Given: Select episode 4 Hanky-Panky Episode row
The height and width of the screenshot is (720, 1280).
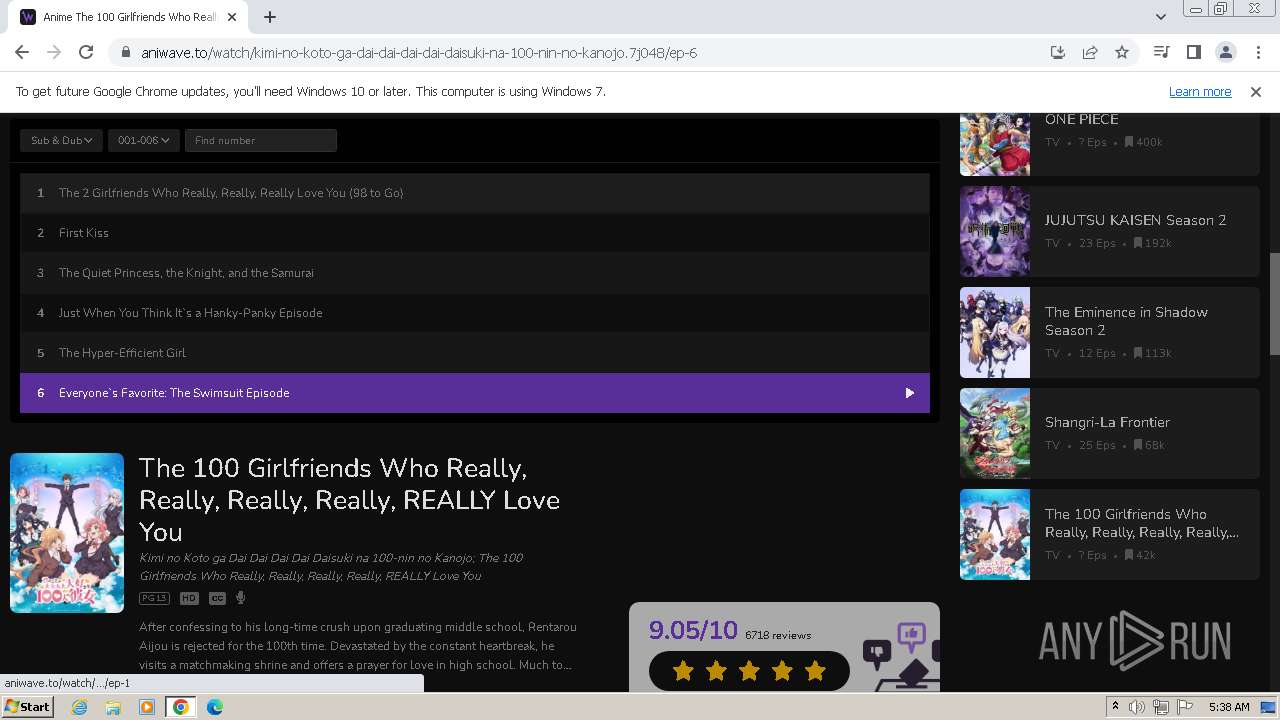Looking at the screenshot, I should click(x=475, y=313).
